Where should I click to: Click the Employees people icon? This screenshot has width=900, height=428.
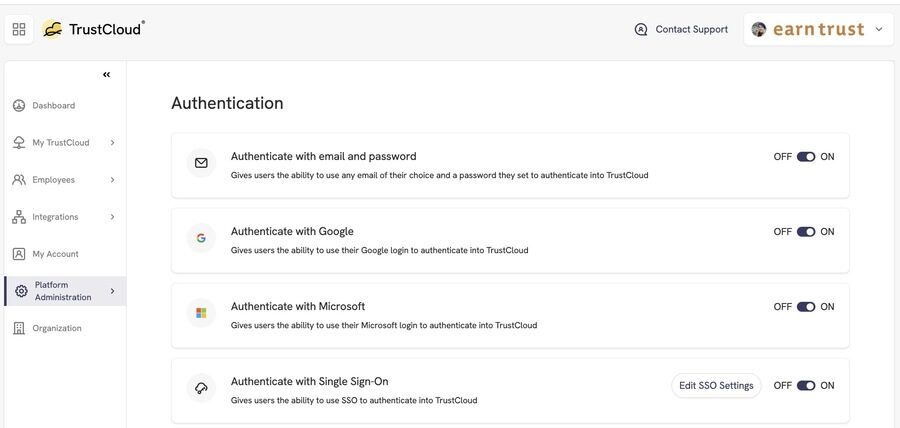[19, 180]
